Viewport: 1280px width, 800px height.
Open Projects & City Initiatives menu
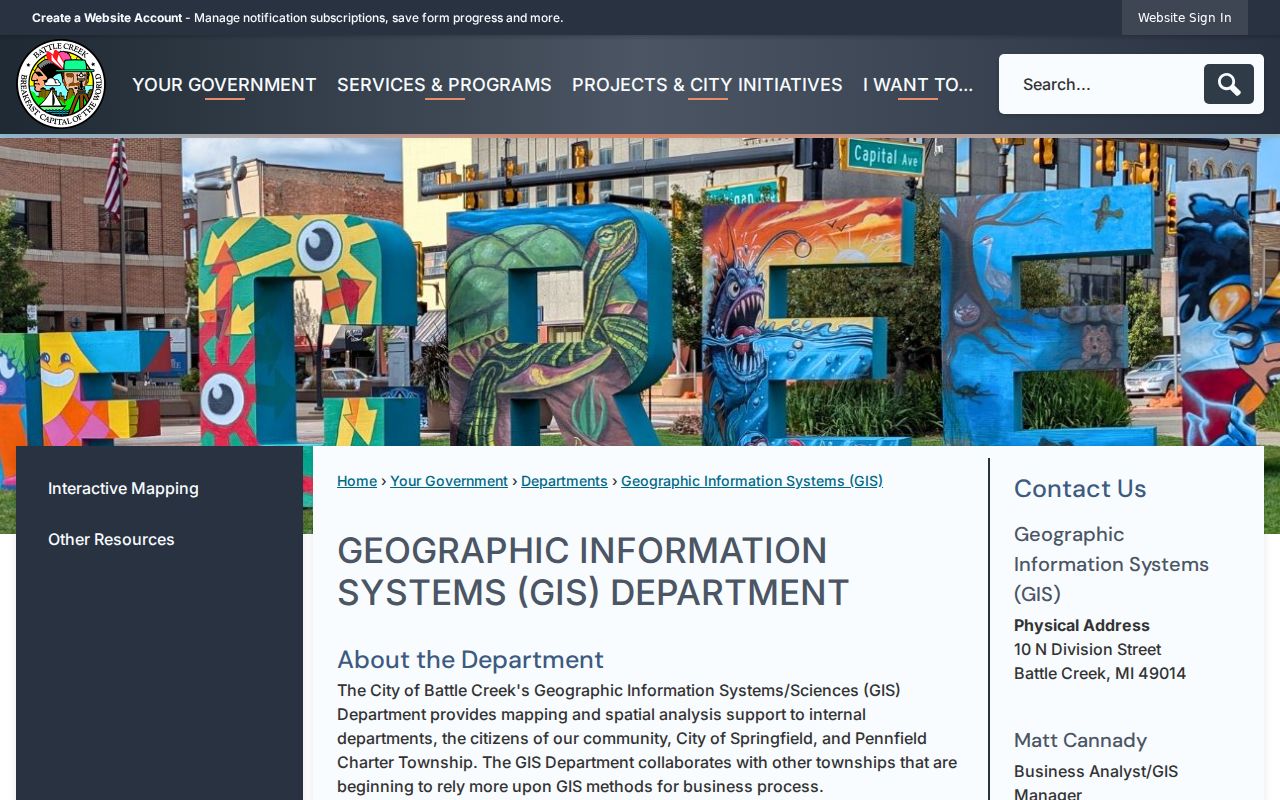pos(707,85)
